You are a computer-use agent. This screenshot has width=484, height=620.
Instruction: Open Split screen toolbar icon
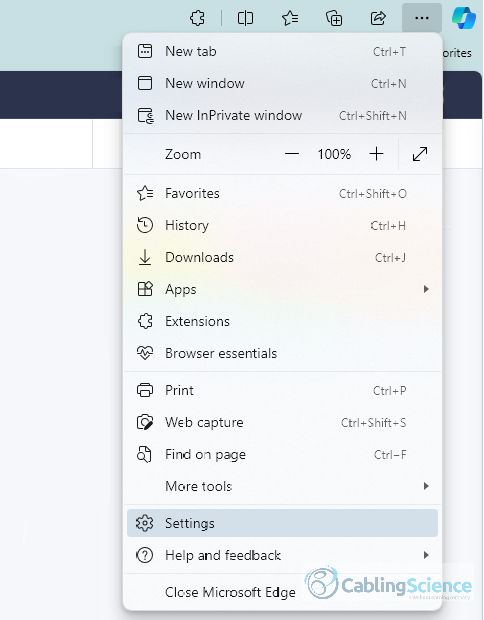[245, 18]
